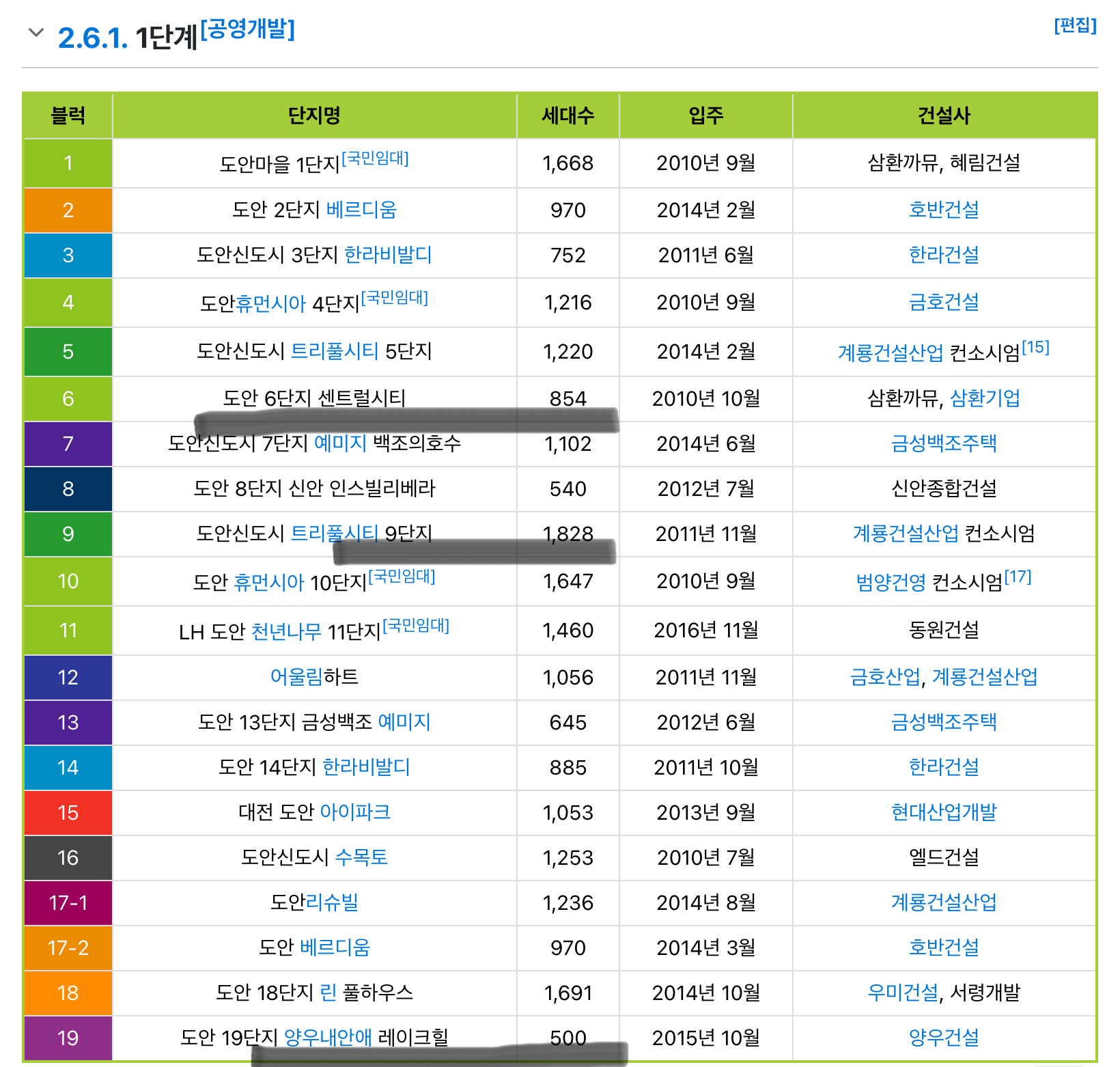Open 호반건설 link in block 2 row

click(x=944, y=210)
